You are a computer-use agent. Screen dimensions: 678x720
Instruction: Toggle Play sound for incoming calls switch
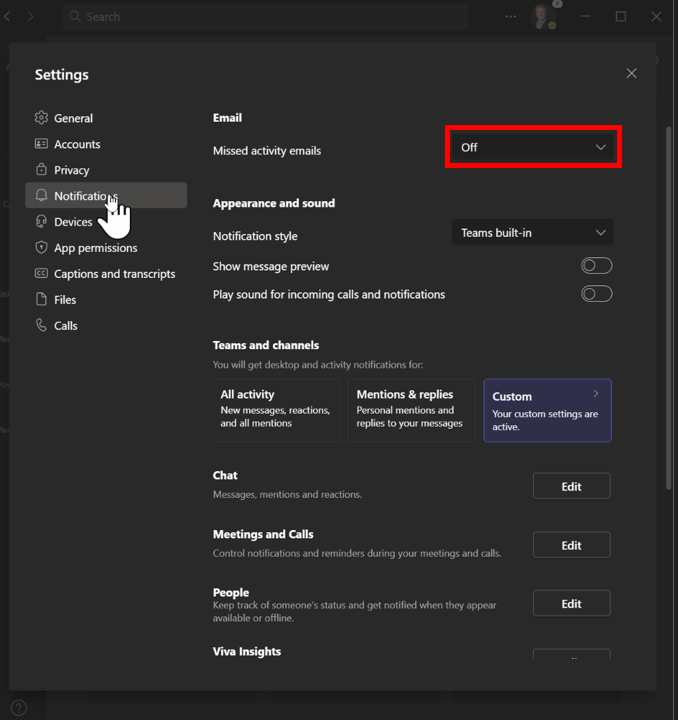click(596, 294)
